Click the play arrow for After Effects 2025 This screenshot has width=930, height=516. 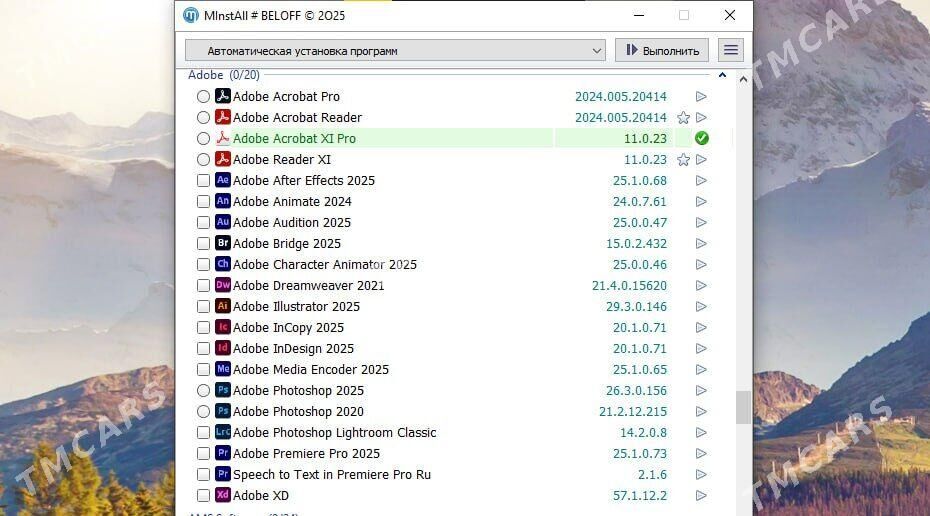point(701,180)
